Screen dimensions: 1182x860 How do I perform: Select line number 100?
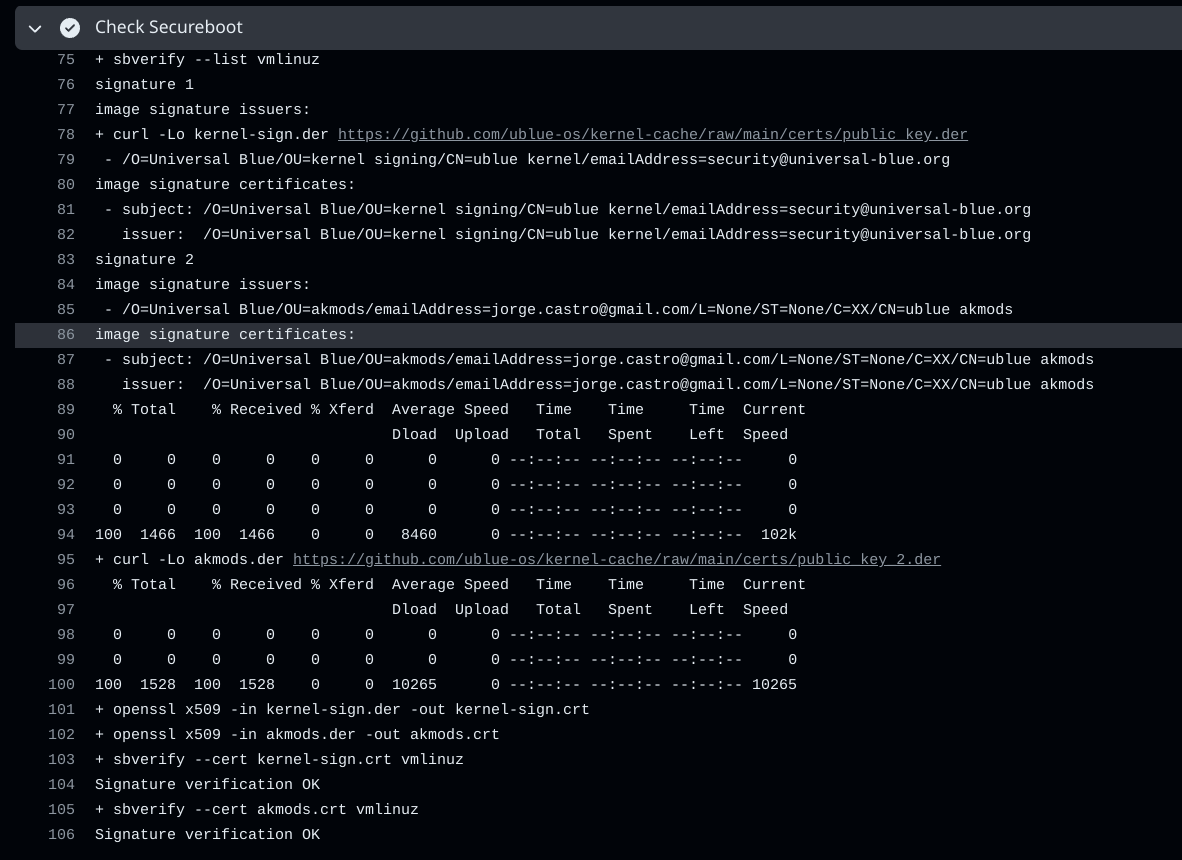tap(62, 684)
